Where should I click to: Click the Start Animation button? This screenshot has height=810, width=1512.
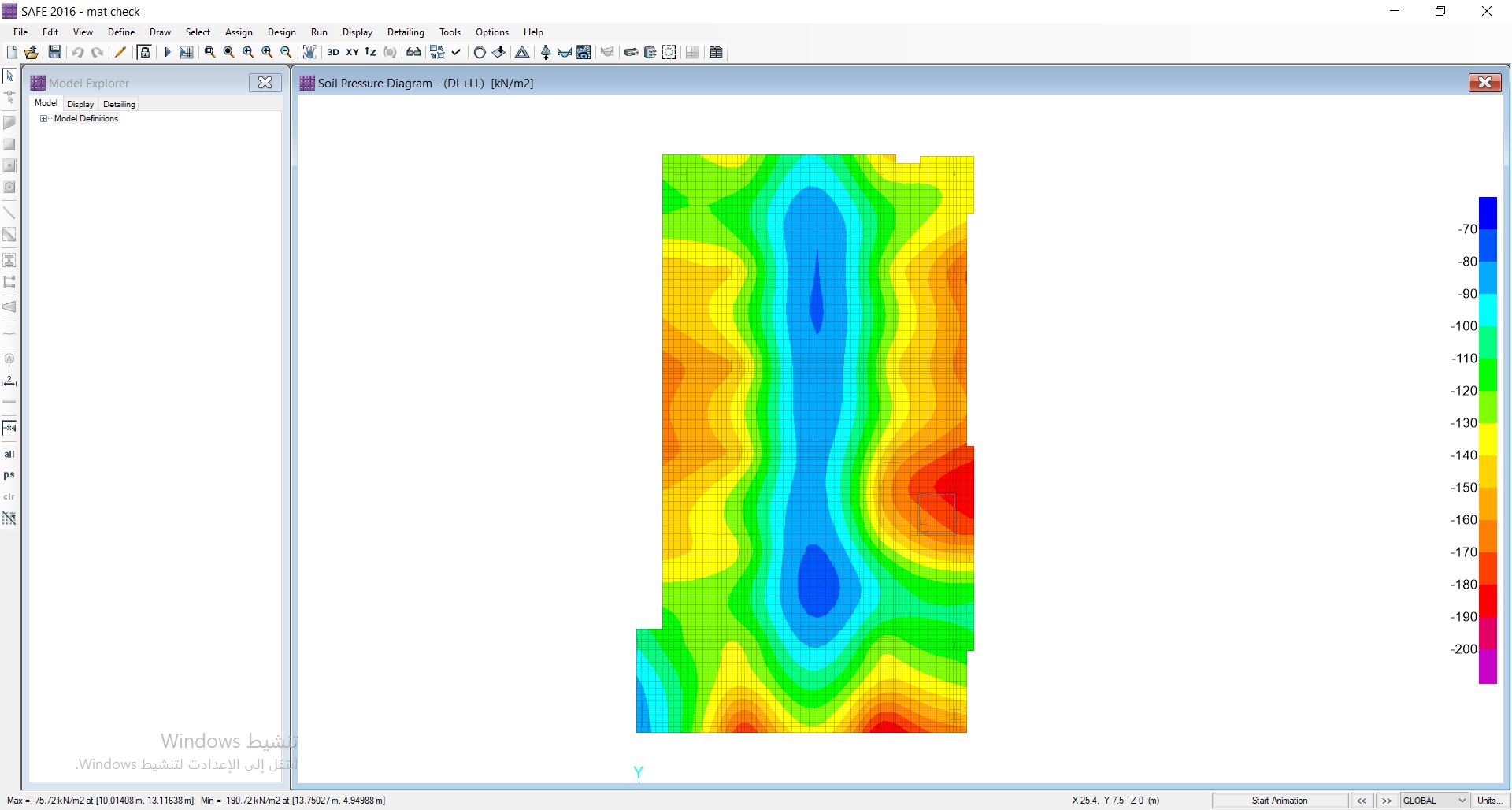(1280, 801)
